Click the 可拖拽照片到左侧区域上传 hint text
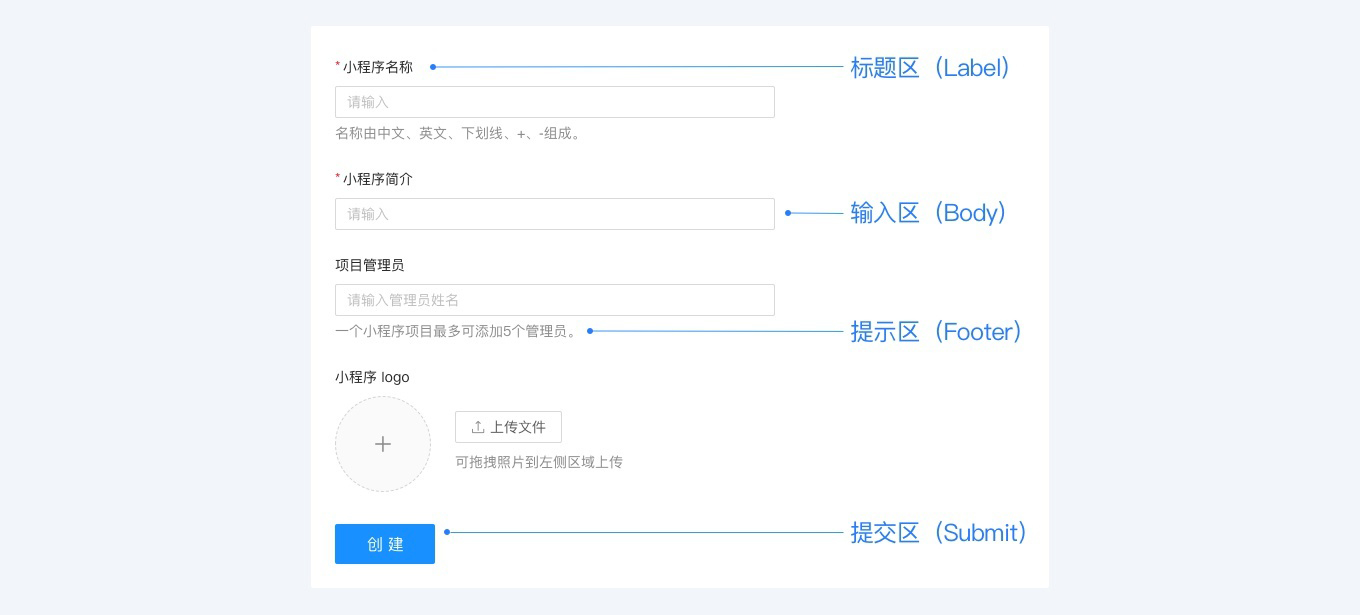1360x615 pixels. 539,462
